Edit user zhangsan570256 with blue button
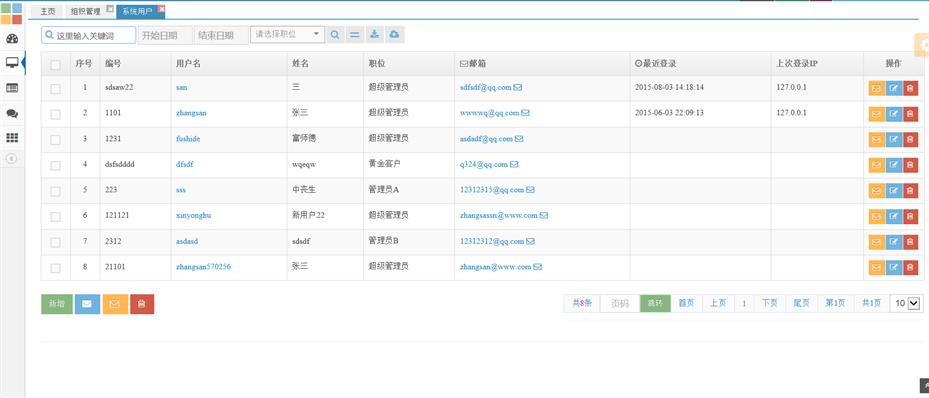The width and height of the screenshot is (929, 398). tap(893, 268)
